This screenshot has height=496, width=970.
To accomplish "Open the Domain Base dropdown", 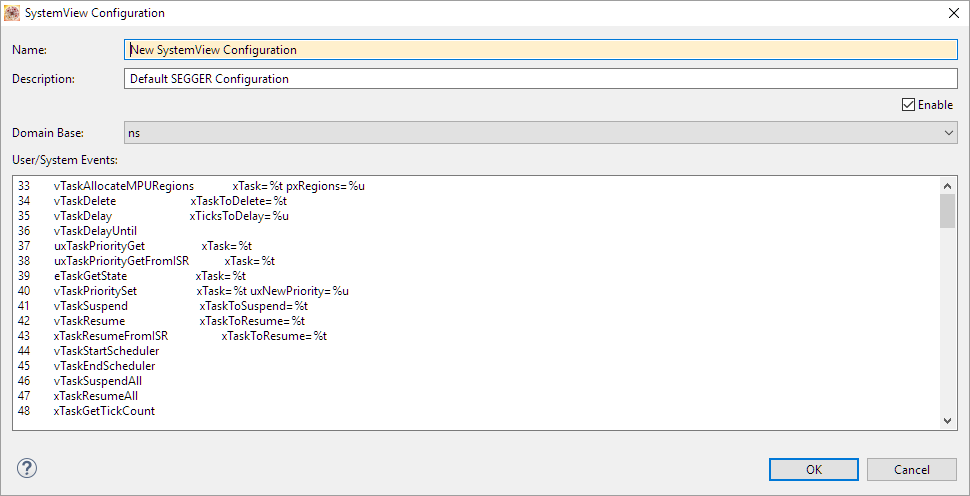I will (x=540, y=132).
